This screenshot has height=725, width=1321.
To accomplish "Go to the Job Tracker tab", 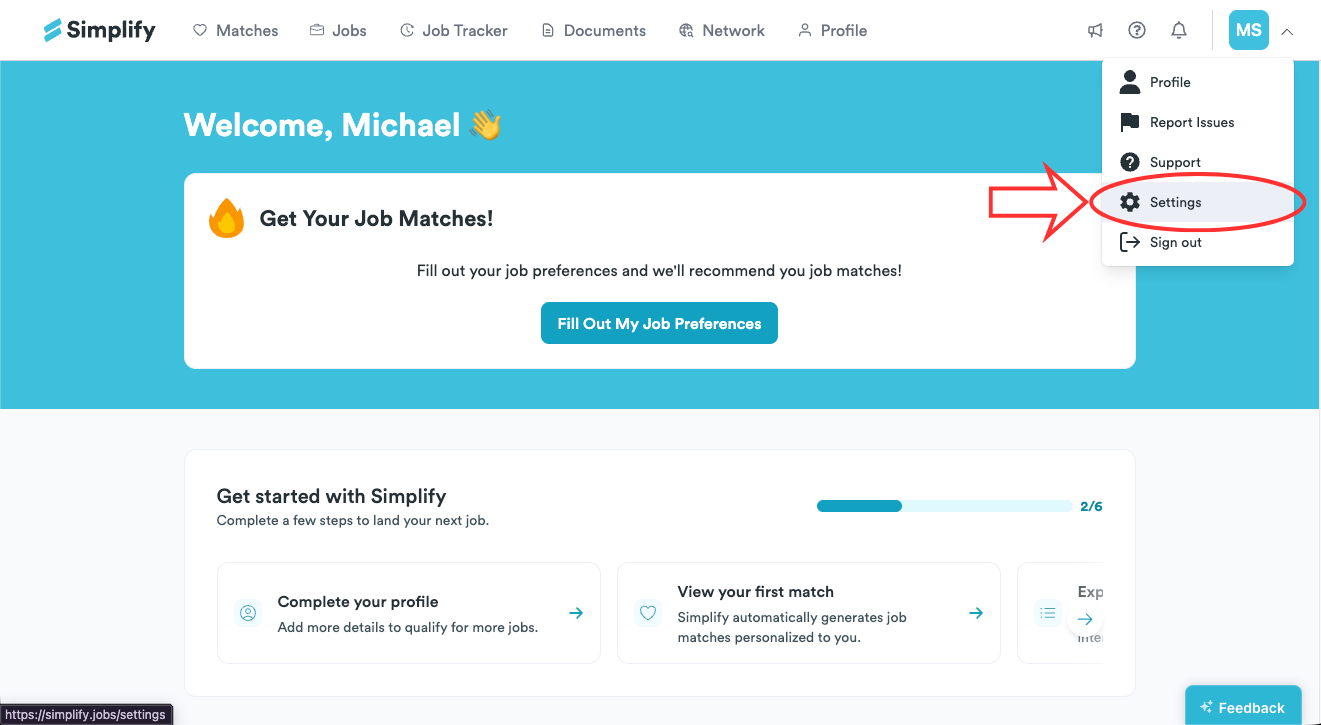I will pyautogui.click(x=453, y=30).
